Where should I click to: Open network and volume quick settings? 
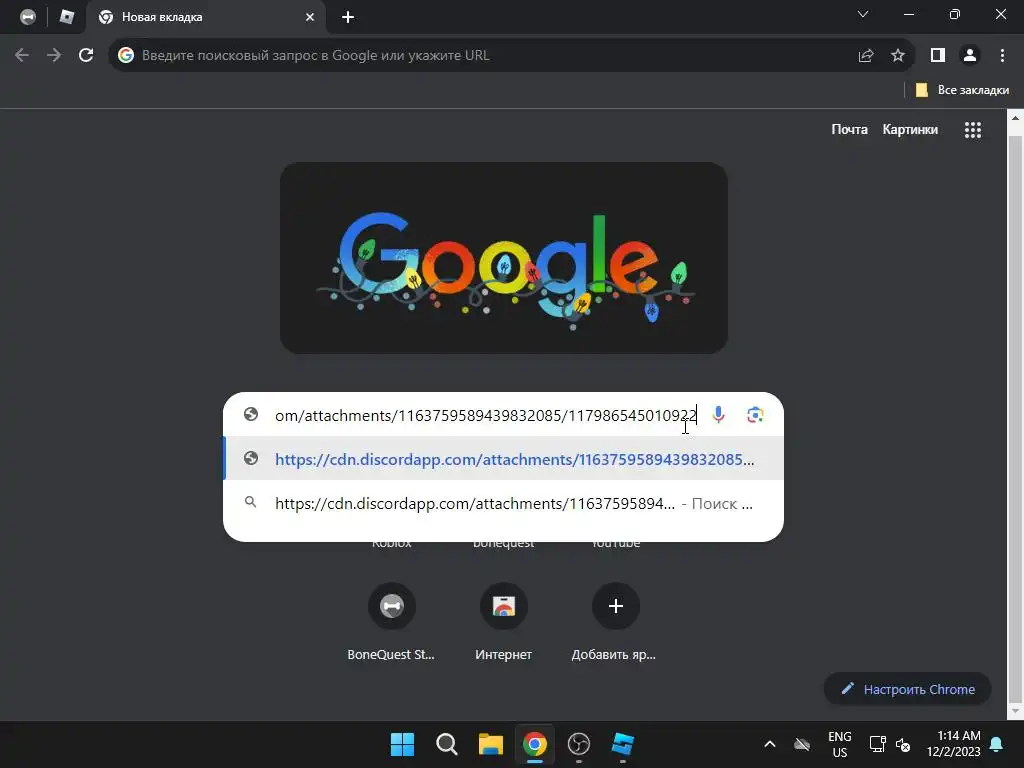click(889, 744)
